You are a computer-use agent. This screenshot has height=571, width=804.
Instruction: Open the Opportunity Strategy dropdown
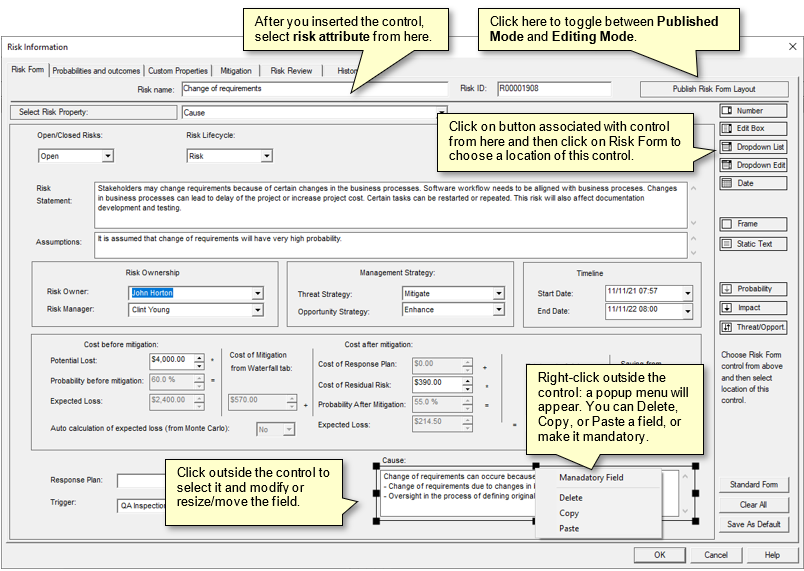(498, 310)
